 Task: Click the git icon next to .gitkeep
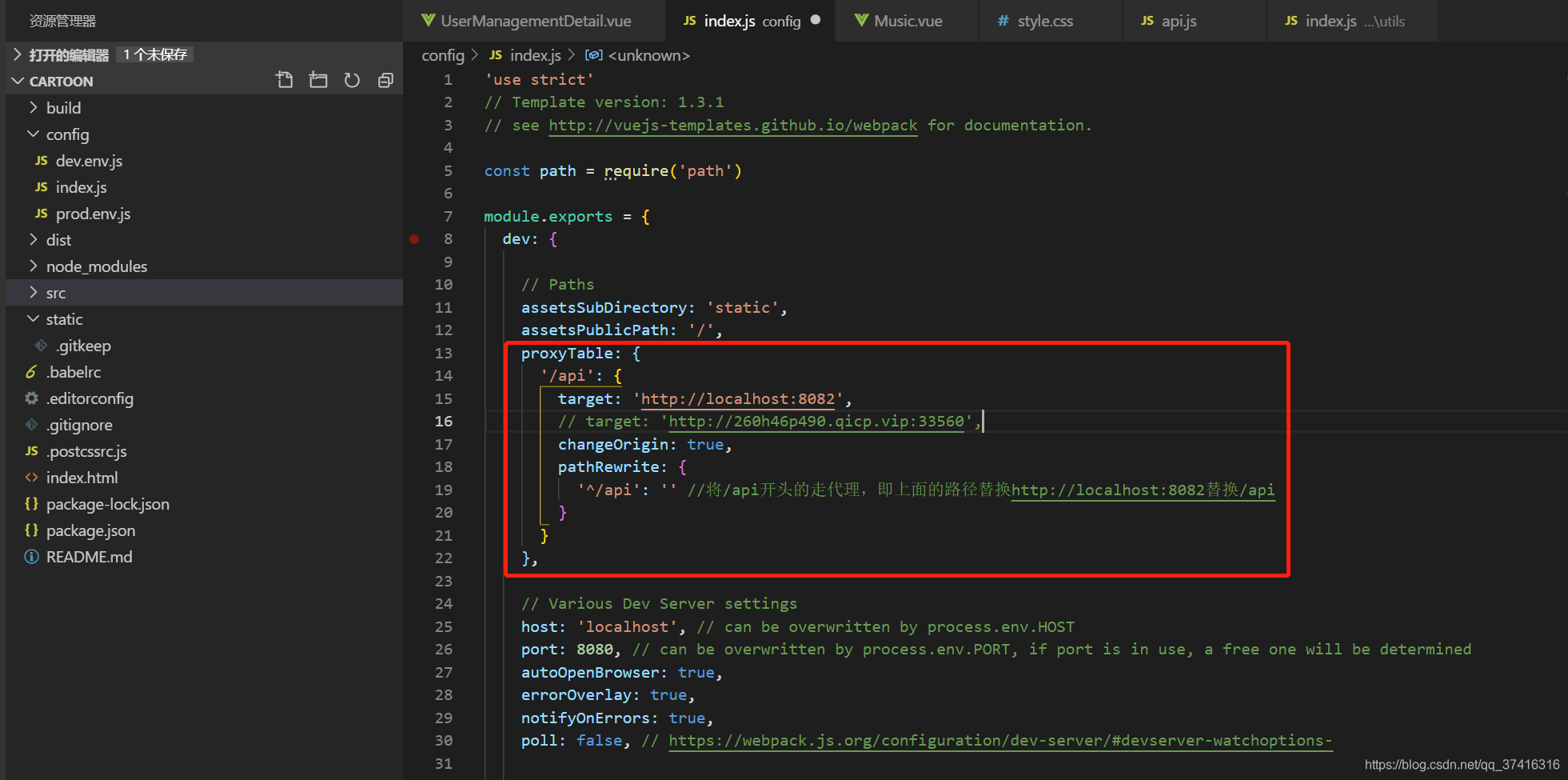41,346
